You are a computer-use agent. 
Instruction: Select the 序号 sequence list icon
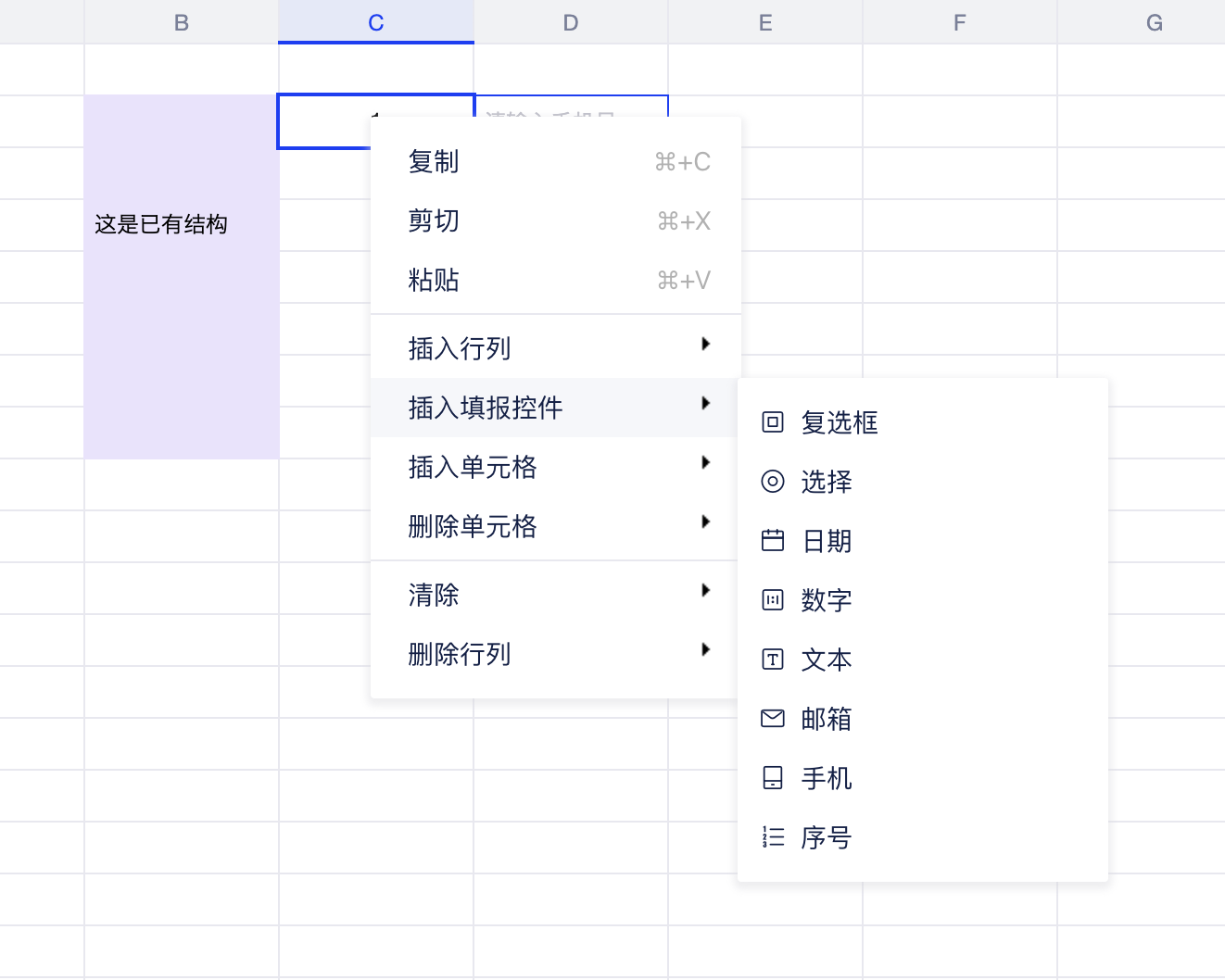pyautogui.click(x=772, y=836)
